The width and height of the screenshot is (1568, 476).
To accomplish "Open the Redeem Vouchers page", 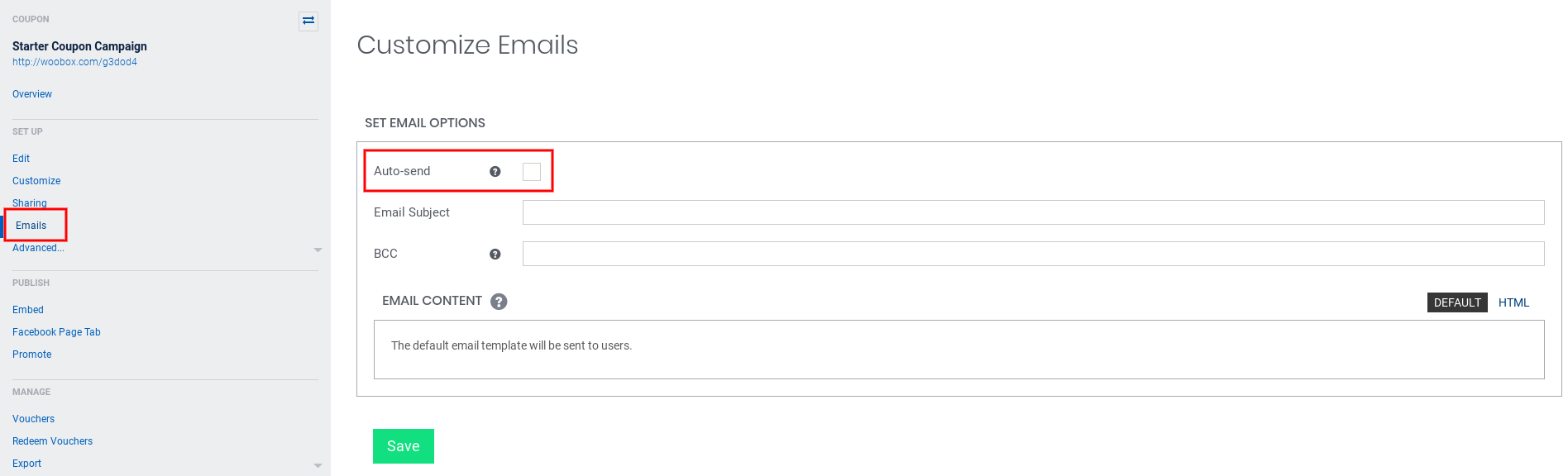I will point(52,441).
